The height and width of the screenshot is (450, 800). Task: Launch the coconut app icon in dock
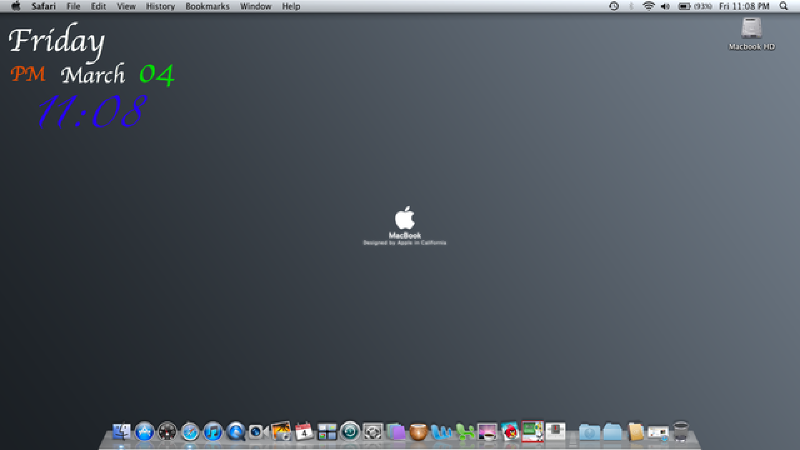(418, 432)
